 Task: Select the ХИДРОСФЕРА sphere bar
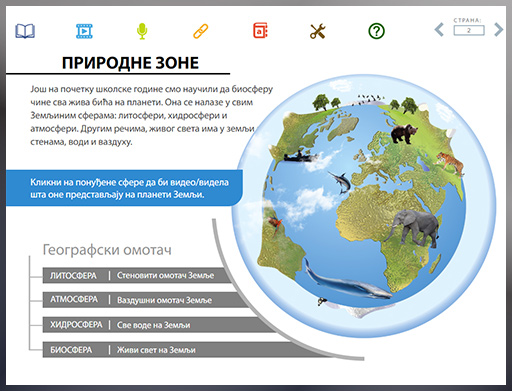[x=160, y=325]
